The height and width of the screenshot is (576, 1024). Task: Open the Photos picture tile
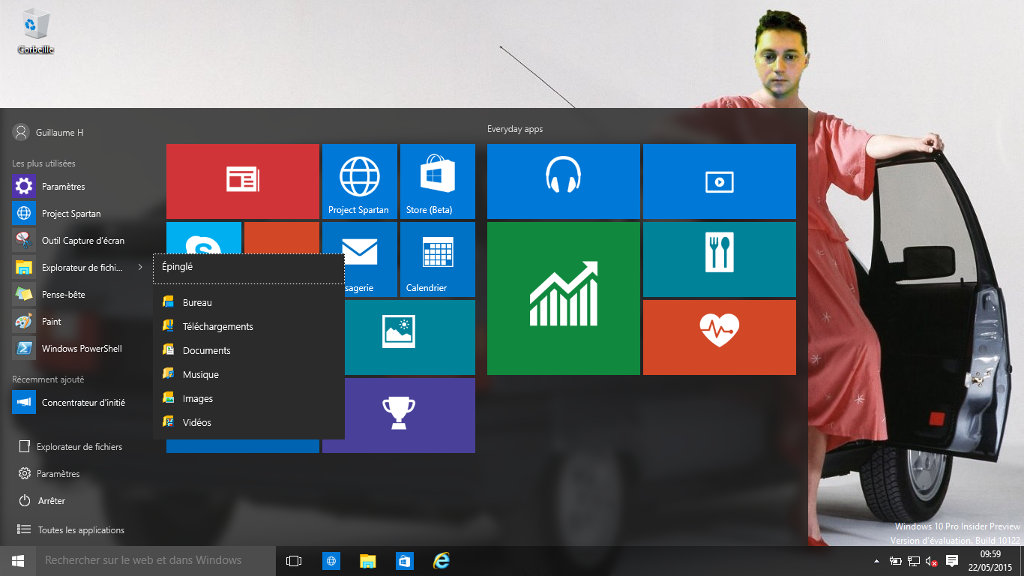point(409,337)
